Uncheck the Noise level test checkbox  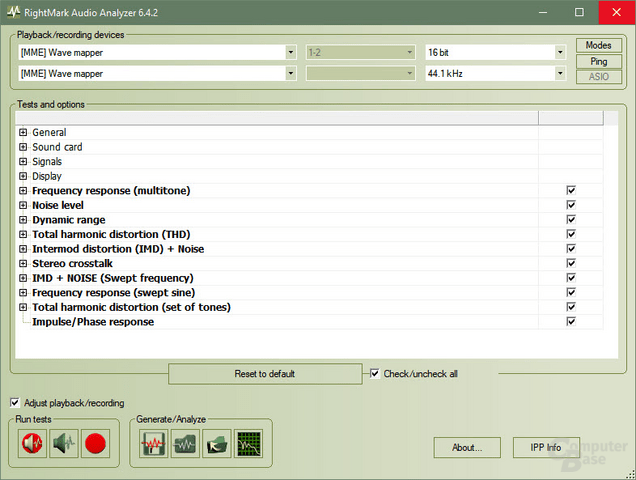pos(571,205)
